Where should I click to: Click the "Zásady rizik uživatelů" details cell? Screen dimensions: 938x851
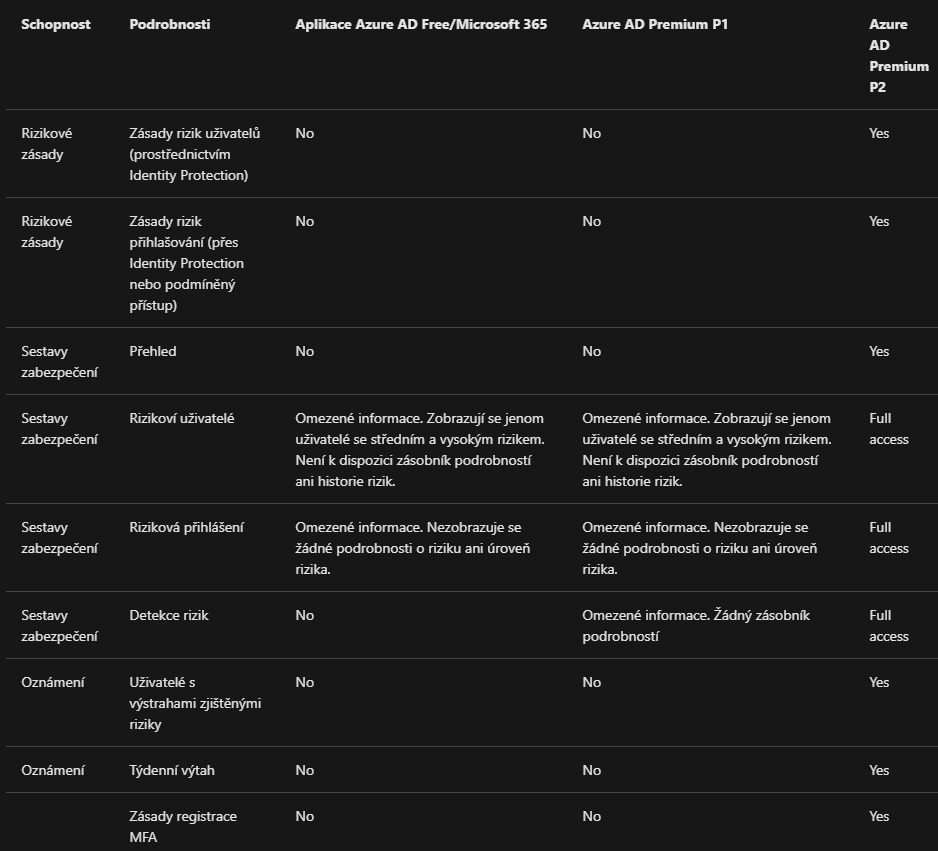tap(195, 154)
